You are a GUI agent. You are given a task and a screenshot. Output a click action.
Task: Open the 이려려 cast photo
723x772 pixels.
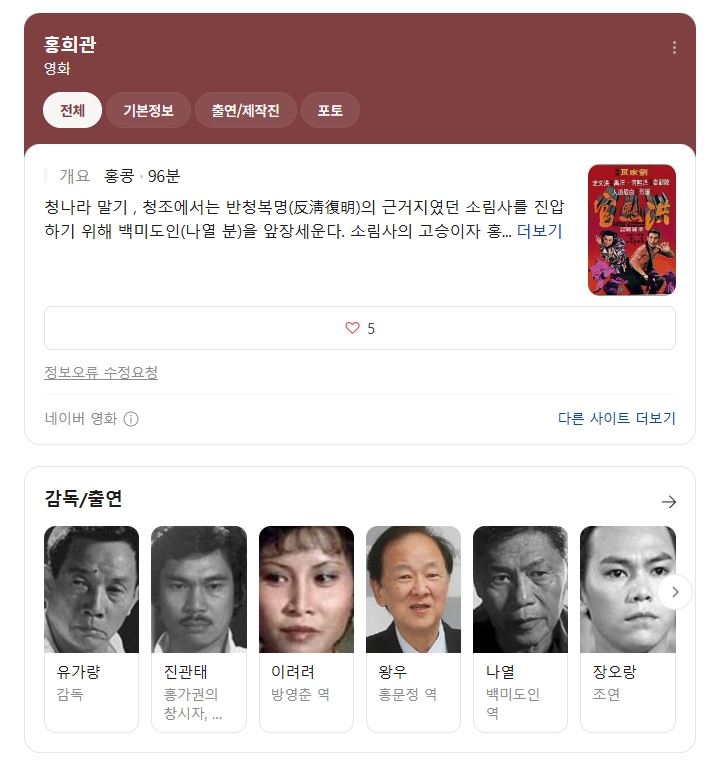[306, 589]
